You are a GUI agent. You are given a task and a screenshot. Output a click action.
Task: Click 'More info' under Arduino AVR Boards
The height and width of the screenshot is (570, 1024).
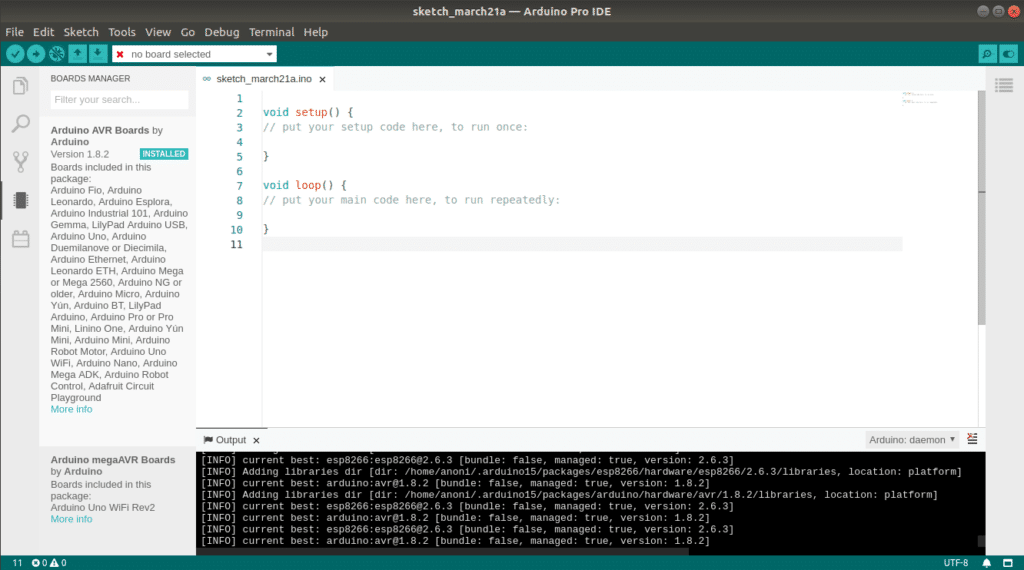point(71,409)
